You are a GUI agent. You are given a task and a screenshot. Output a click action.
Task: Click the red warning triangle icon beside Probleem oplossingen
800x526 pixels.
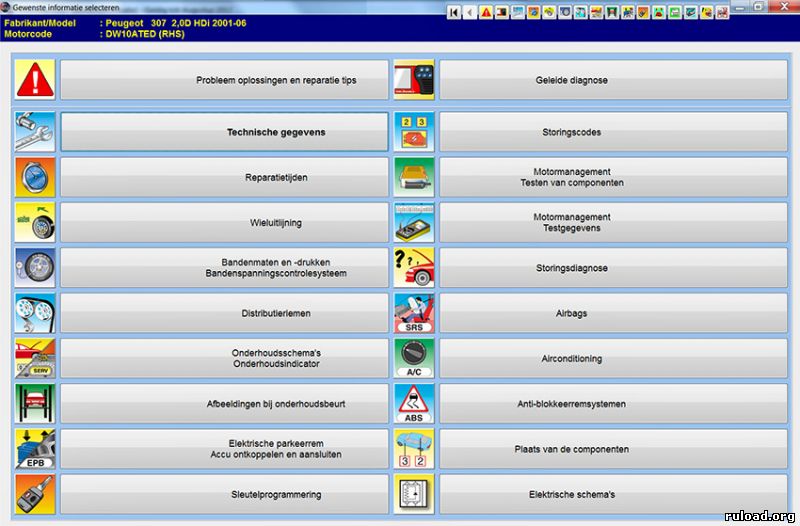(35, 80)
